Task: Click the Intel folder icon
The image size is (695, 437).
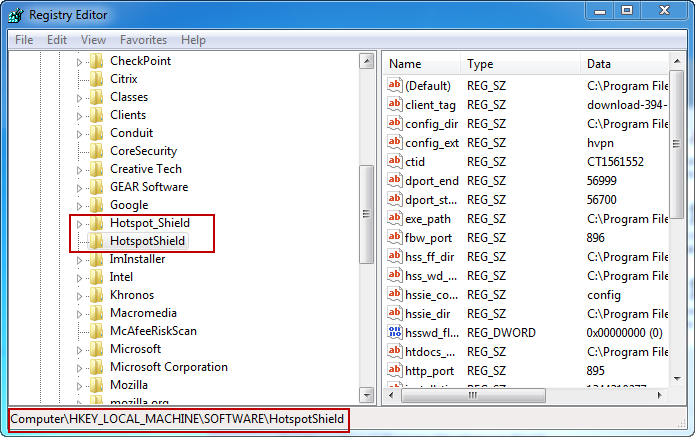Action: click(97, 277)
